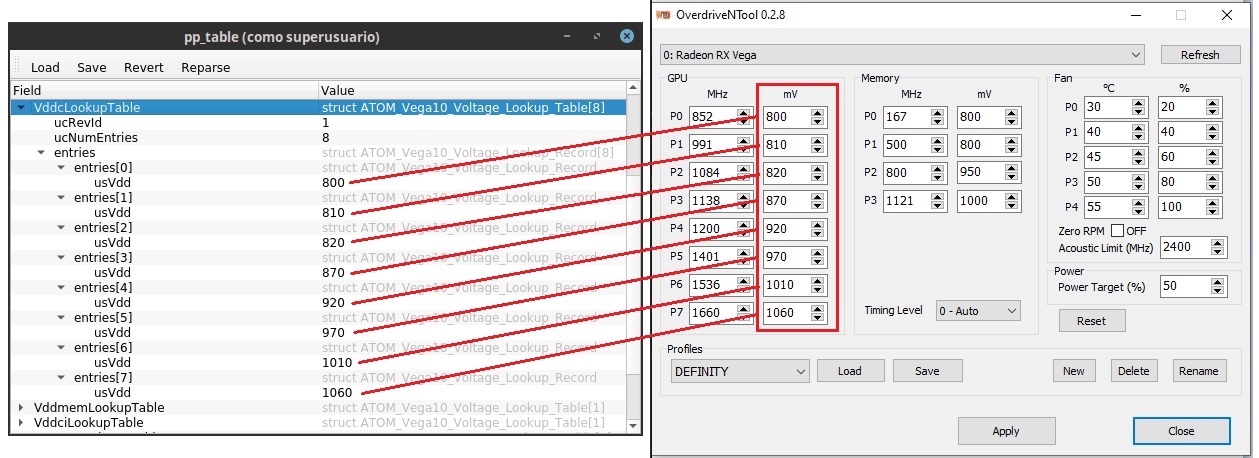Viewport: 1259px width, 458px height.
Task: Click the Delete profile button
Action: (x=1133, y=371)
